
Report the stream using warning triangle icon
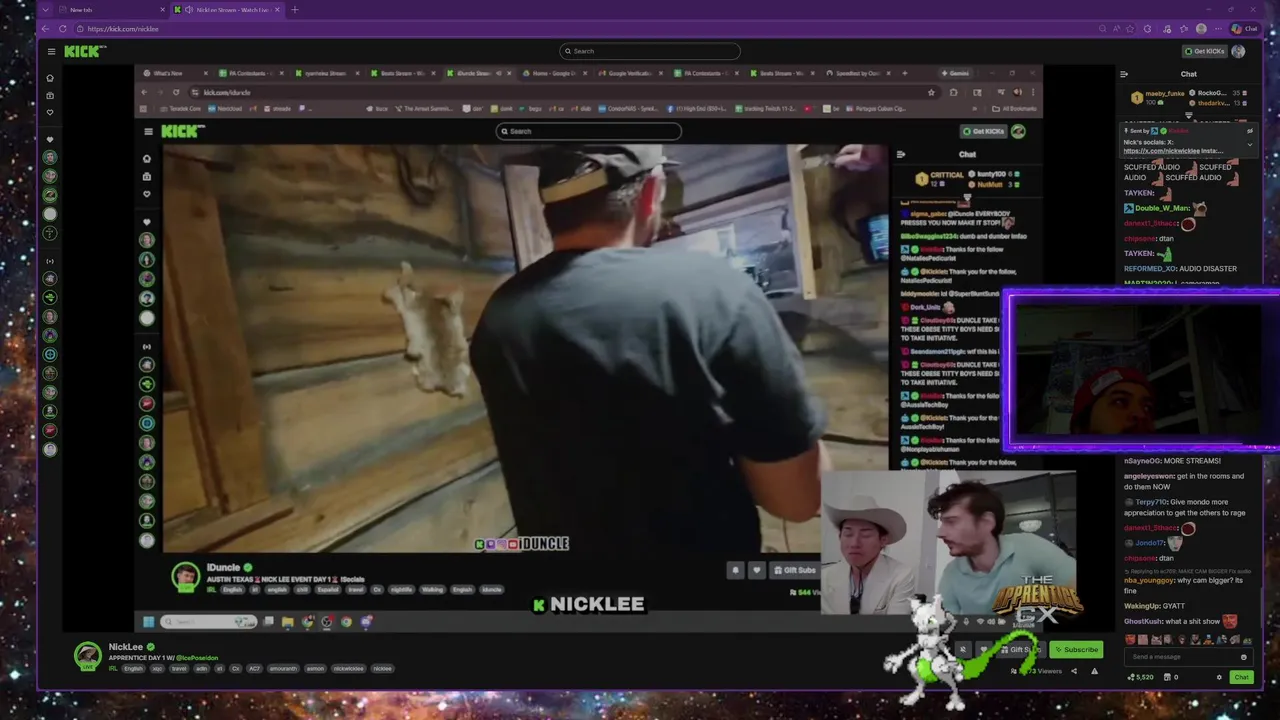(1094, 671)
